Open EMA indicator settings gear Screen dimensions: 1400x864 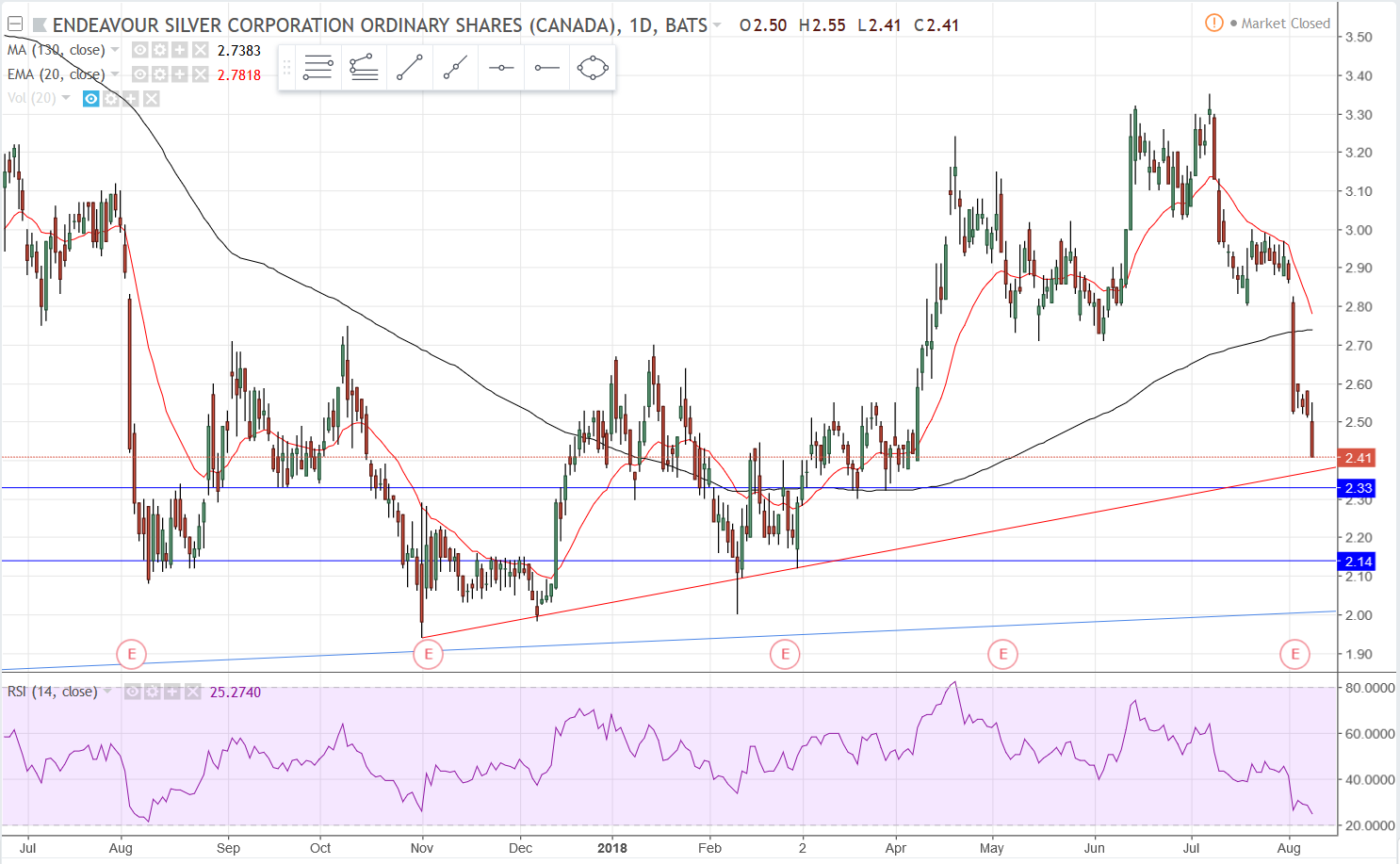tap(159, 74)
